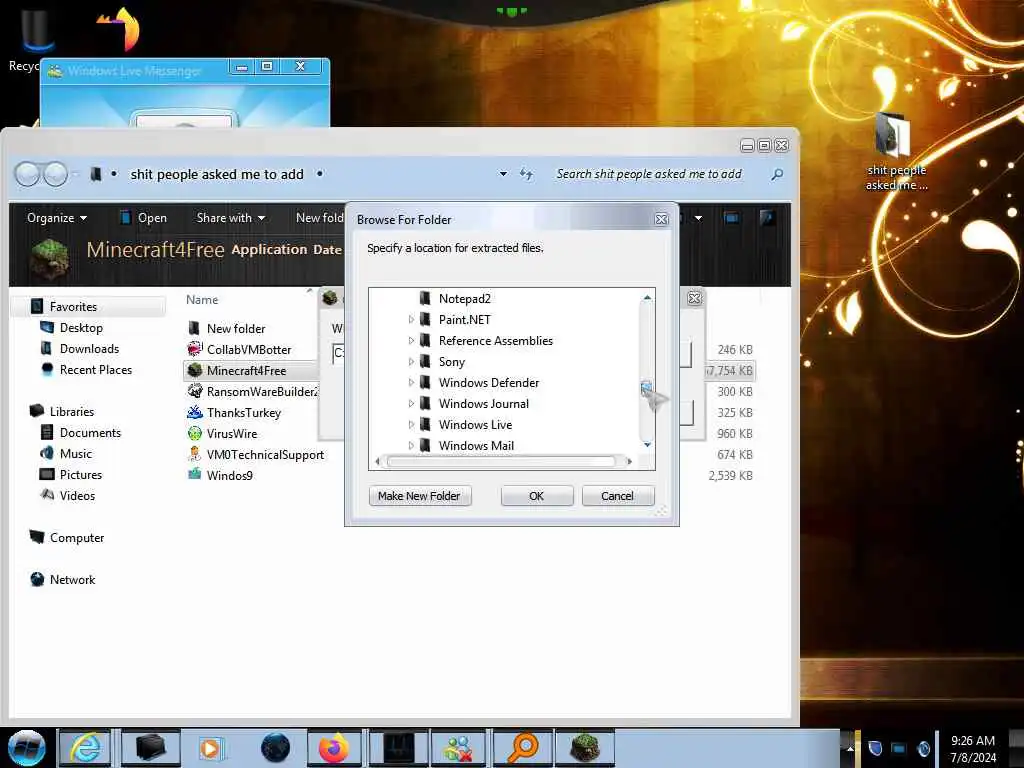Select the Windos9 file
The width and height of the screenshot is (1024, 768).
point(229,475)
